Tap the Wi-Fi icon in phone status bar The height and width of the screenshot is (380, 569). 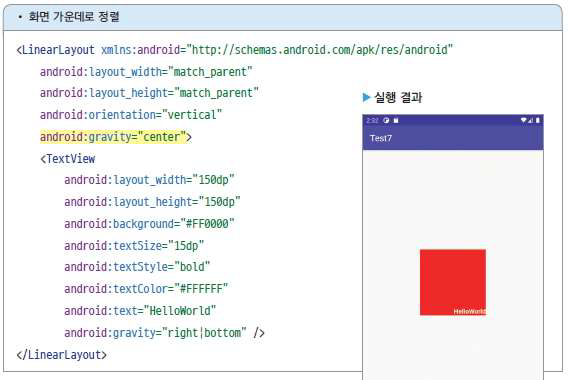click(523, 120)
